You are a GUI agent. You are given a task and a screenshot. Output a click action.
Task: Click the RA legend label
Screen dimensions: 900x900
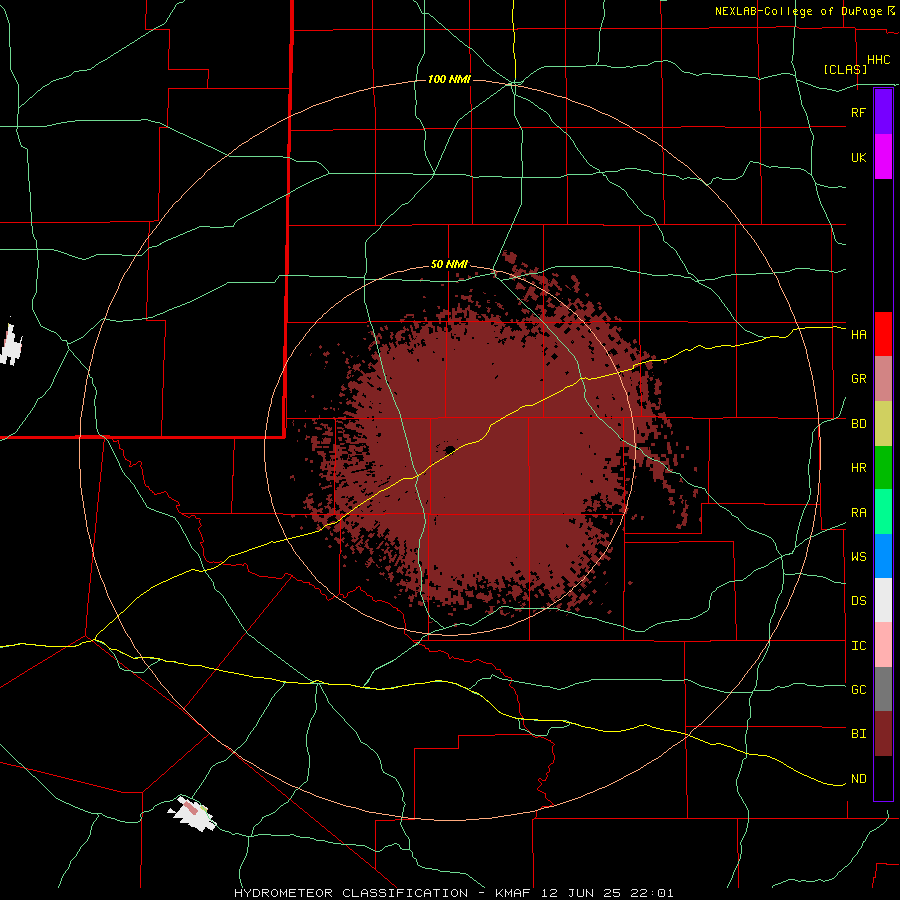pyautogui.click(x=858, y=513)
